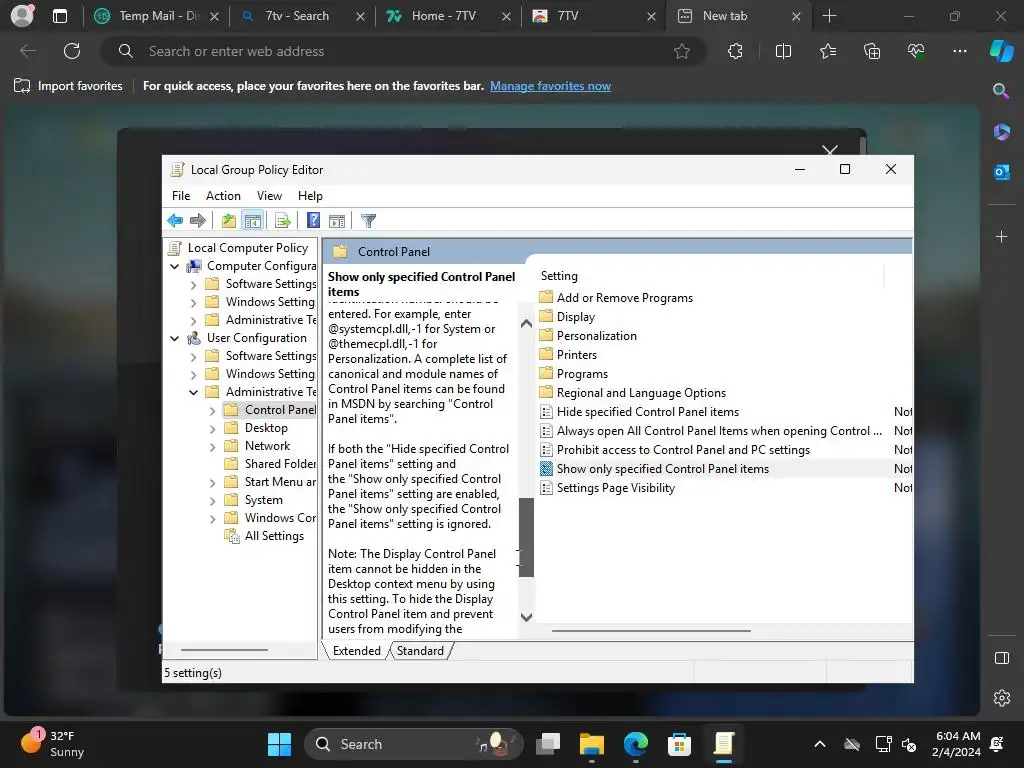Image resolution: width=1024 pixels, height=768 pixels.
Task: Collapse User Configuration node
Action: point(174,338)
